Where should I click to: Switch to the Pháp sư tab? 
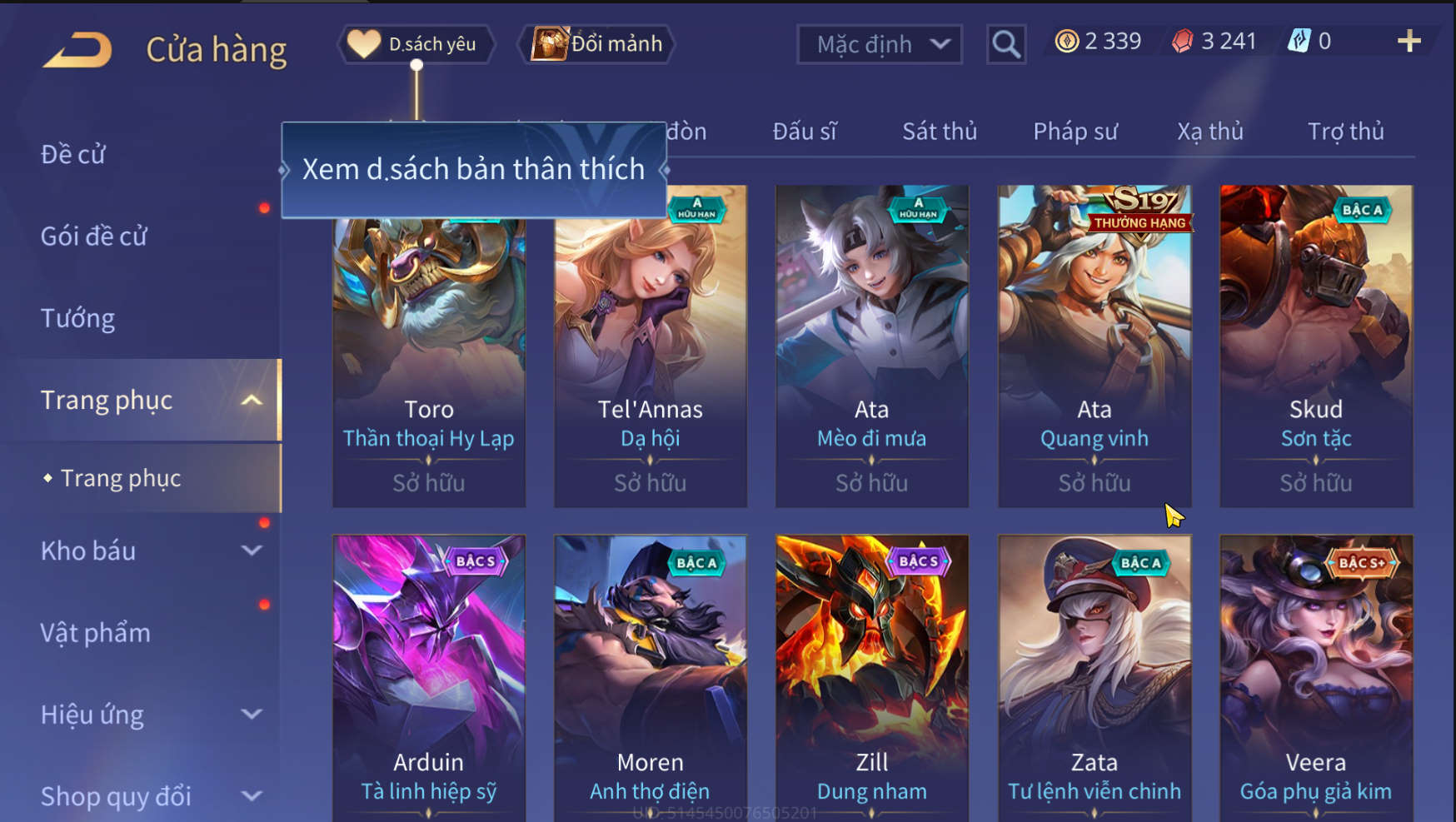(x=1075, y=132)
